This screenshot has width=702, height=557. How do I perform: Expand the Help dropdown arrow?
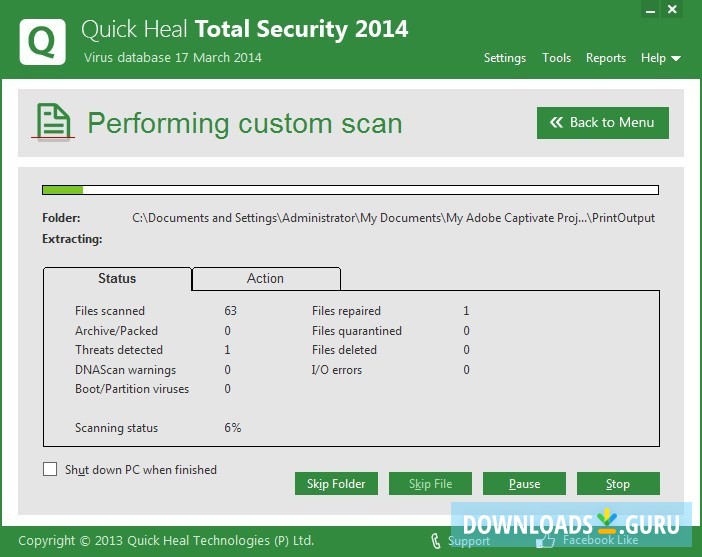(x=676, y=58)
